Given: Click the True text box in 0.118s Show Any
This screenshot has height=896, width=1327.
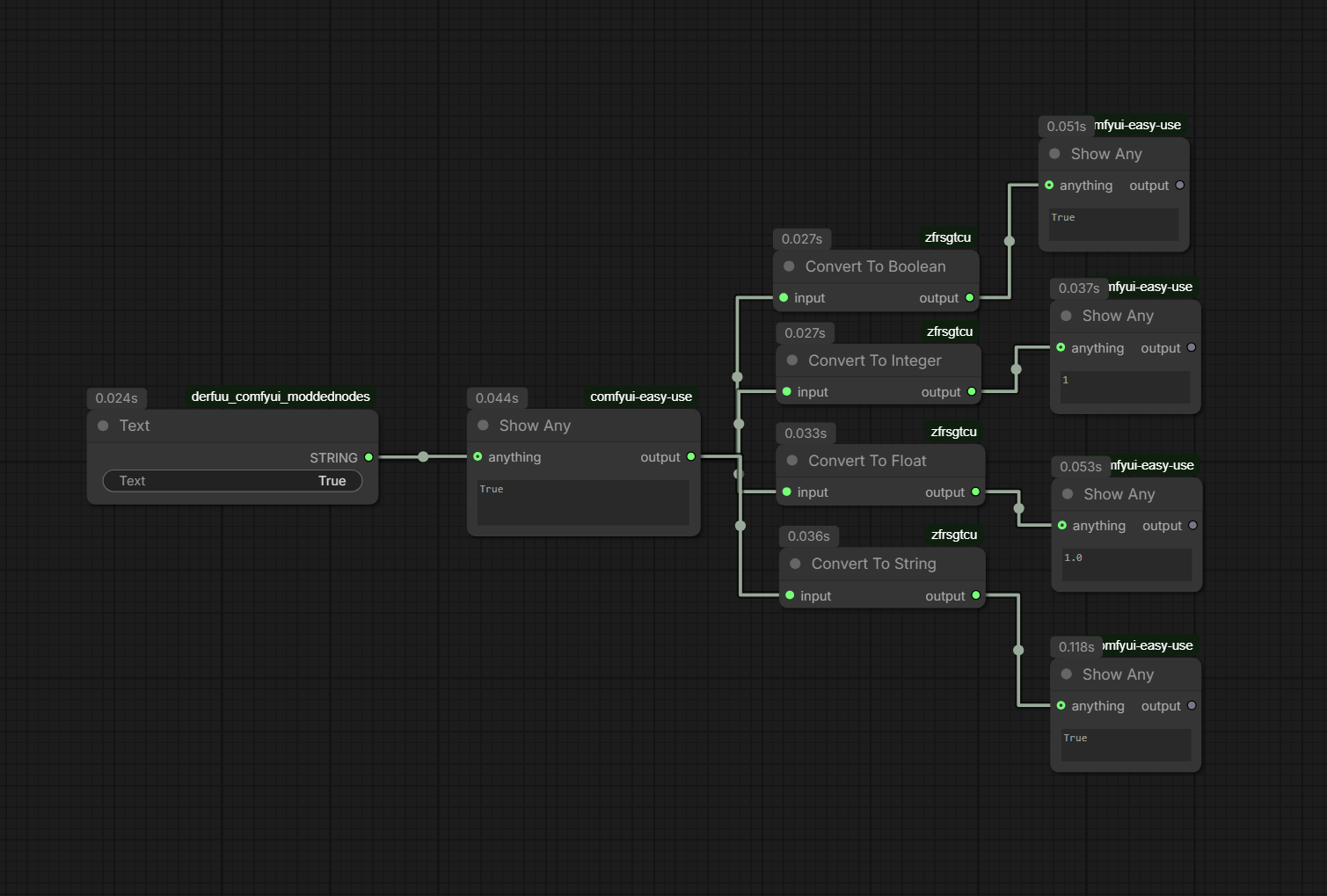Looking at the screenshot, I should (1126, 745).
